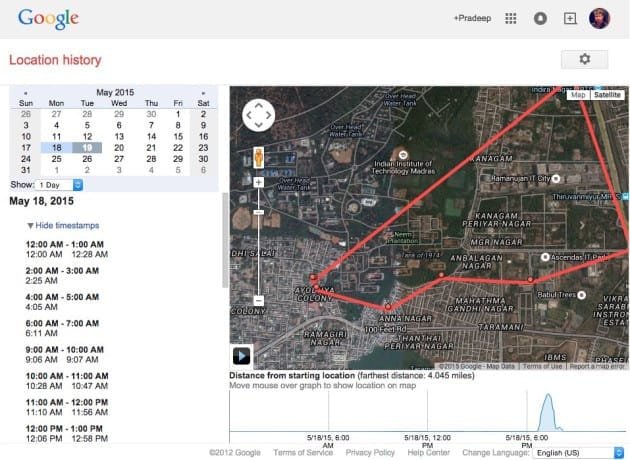
Task: Pan the map left
Action: coord(249,115)
